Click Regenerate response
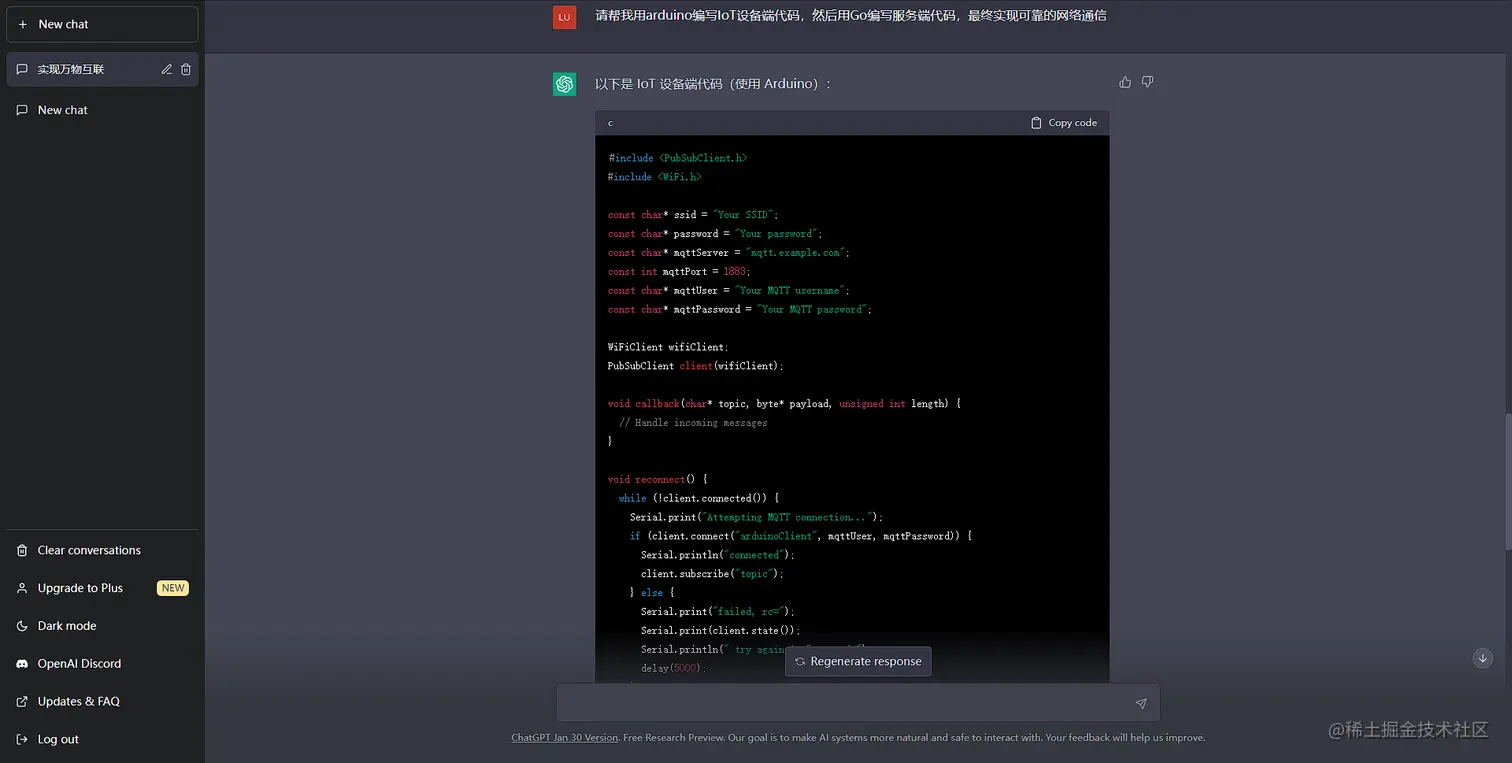This screenshot has width=1512, height=763. coord(858,661)
